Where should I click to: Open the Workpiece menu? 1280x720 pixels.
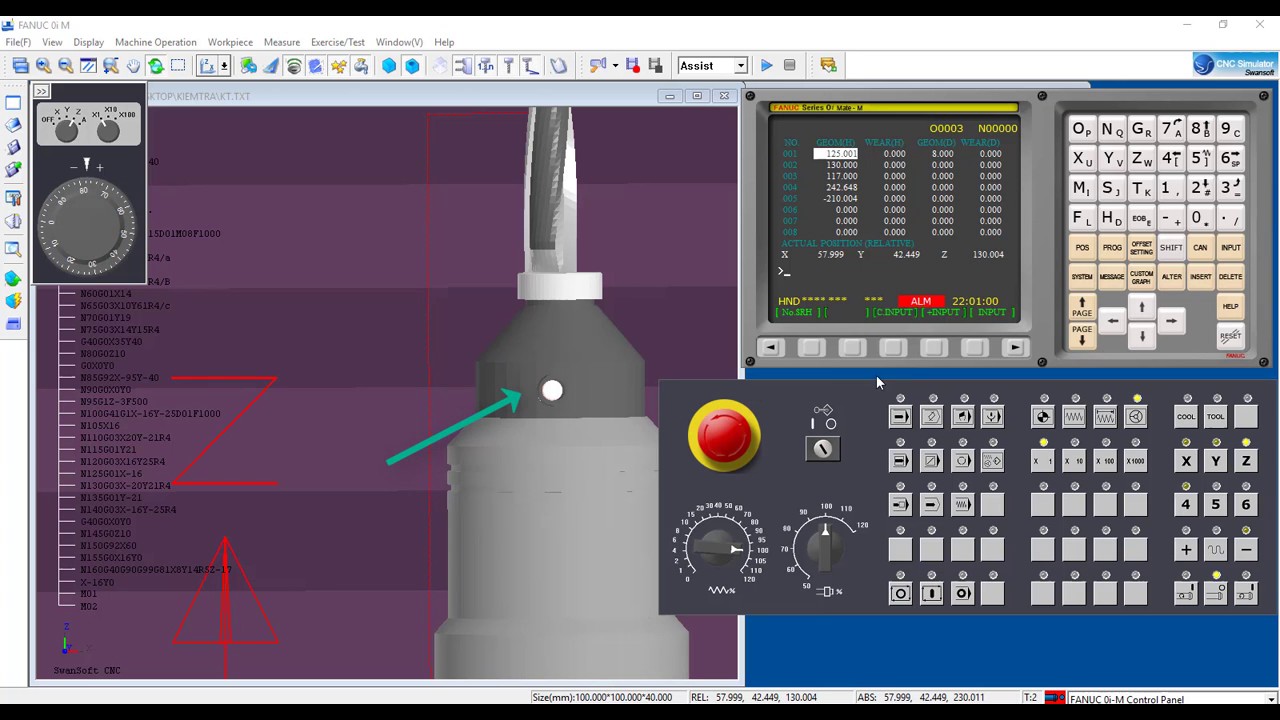point(230,42)
